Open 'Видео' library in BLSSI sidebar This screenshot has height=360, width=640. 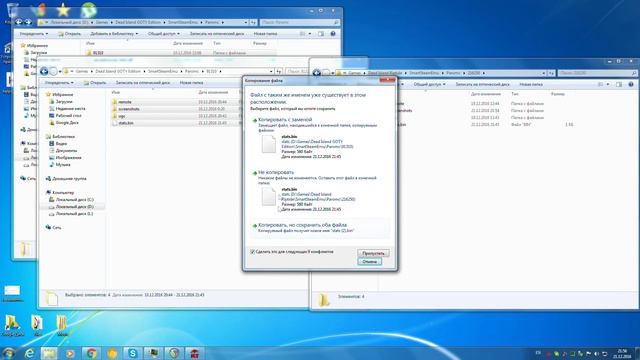click(x=61, y=144)
